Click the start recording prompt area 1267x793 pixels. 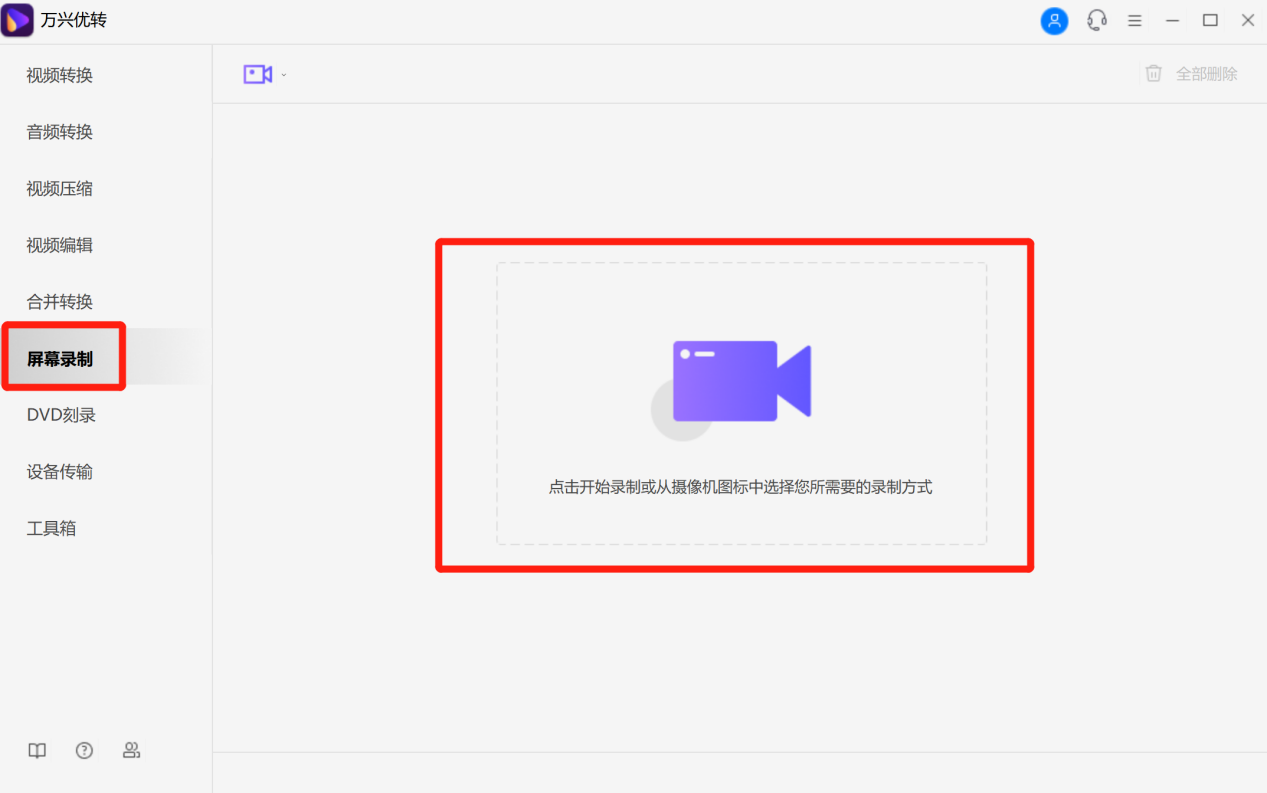(738, 489)
